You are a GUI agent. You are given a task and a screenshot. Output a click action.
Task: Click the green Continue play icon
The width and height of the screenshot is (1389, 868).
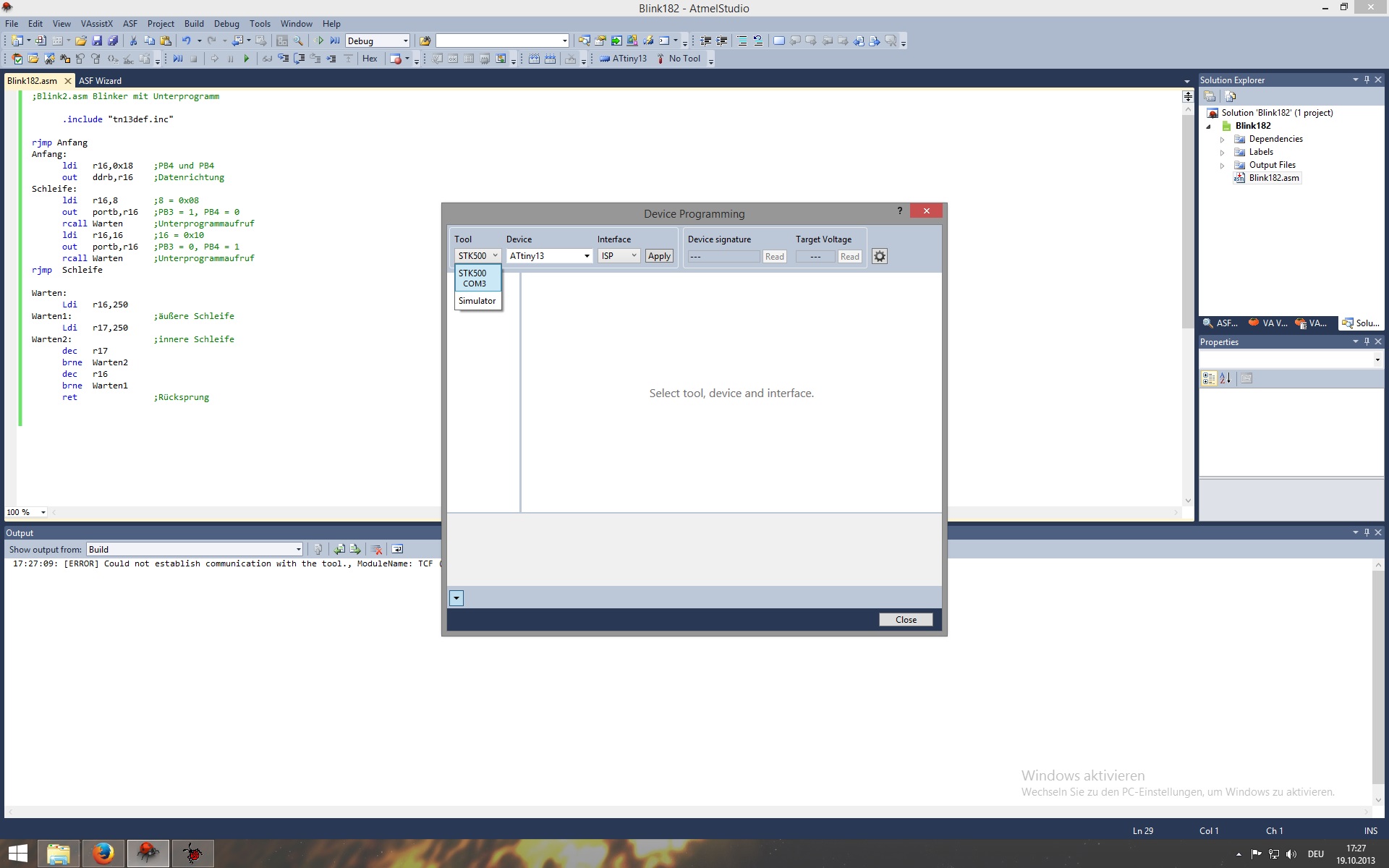(246, 59)
